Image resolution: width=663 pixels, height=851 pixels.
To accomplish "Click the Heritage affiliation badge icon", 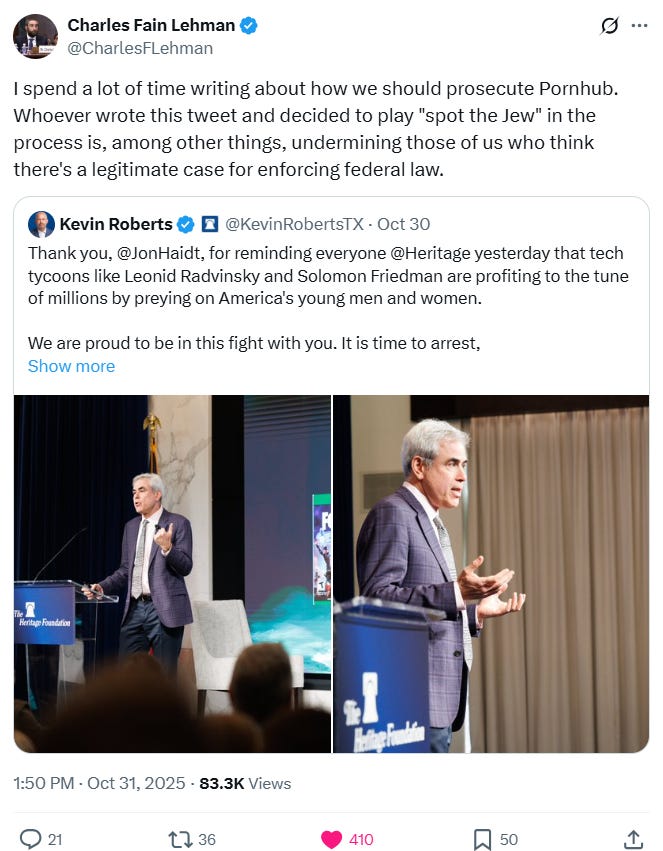I will pyautogui.click(x=209, y=224).
